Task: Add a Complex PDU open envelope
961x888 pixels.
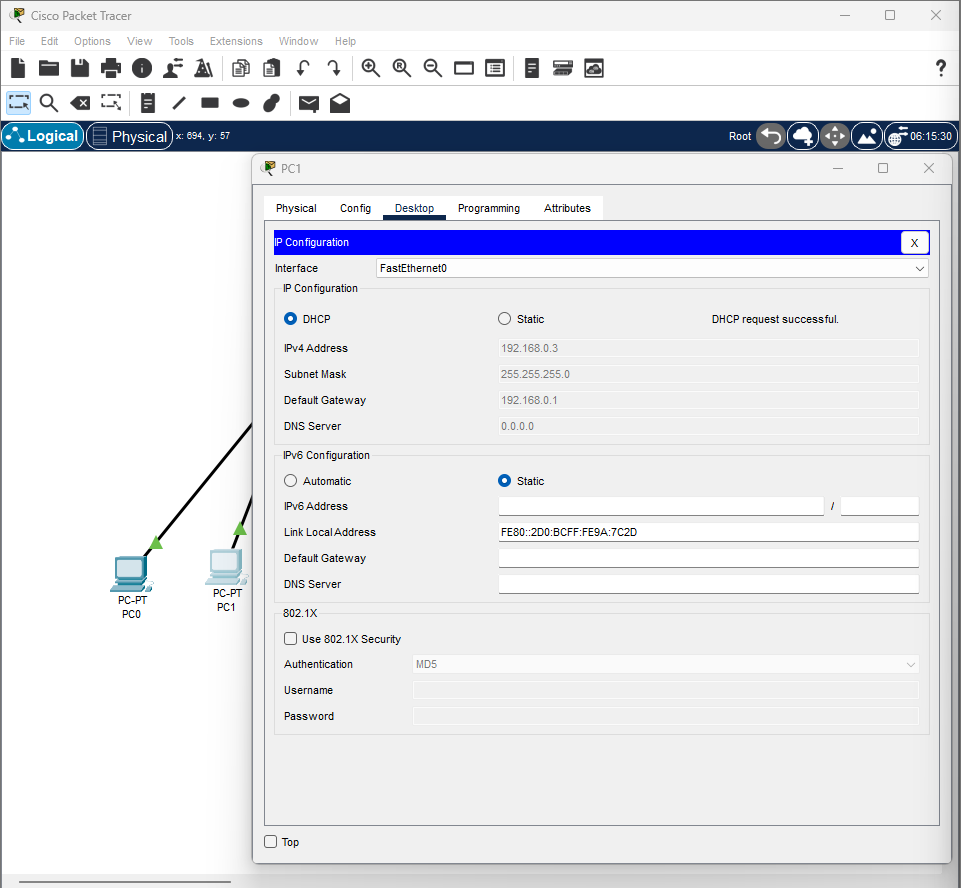Action: pyautogui.click(x=340, y=103)
